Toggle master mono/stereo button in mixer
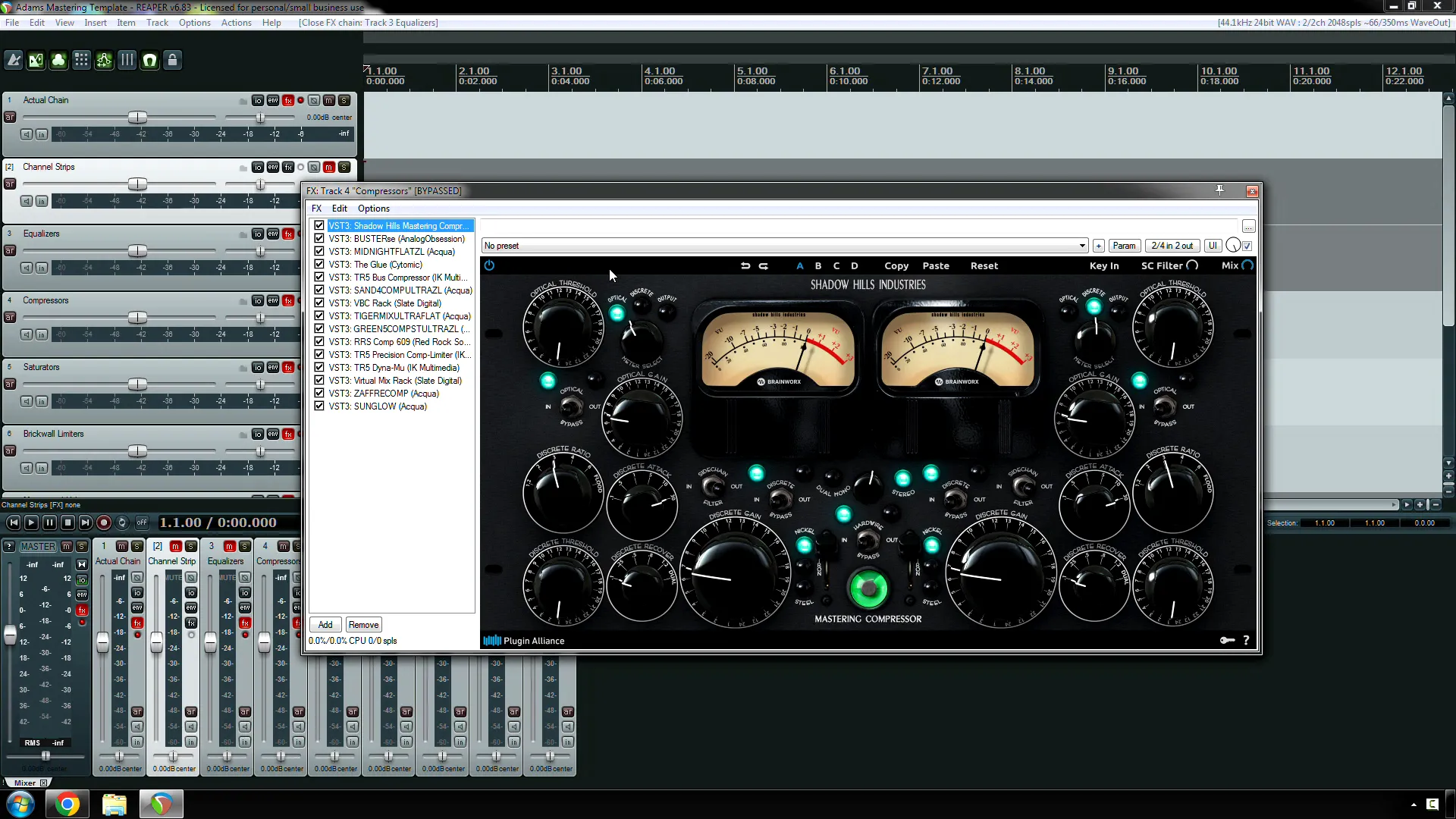The height and width of the screenshot is (819, 1456). [x=82, y=564]
